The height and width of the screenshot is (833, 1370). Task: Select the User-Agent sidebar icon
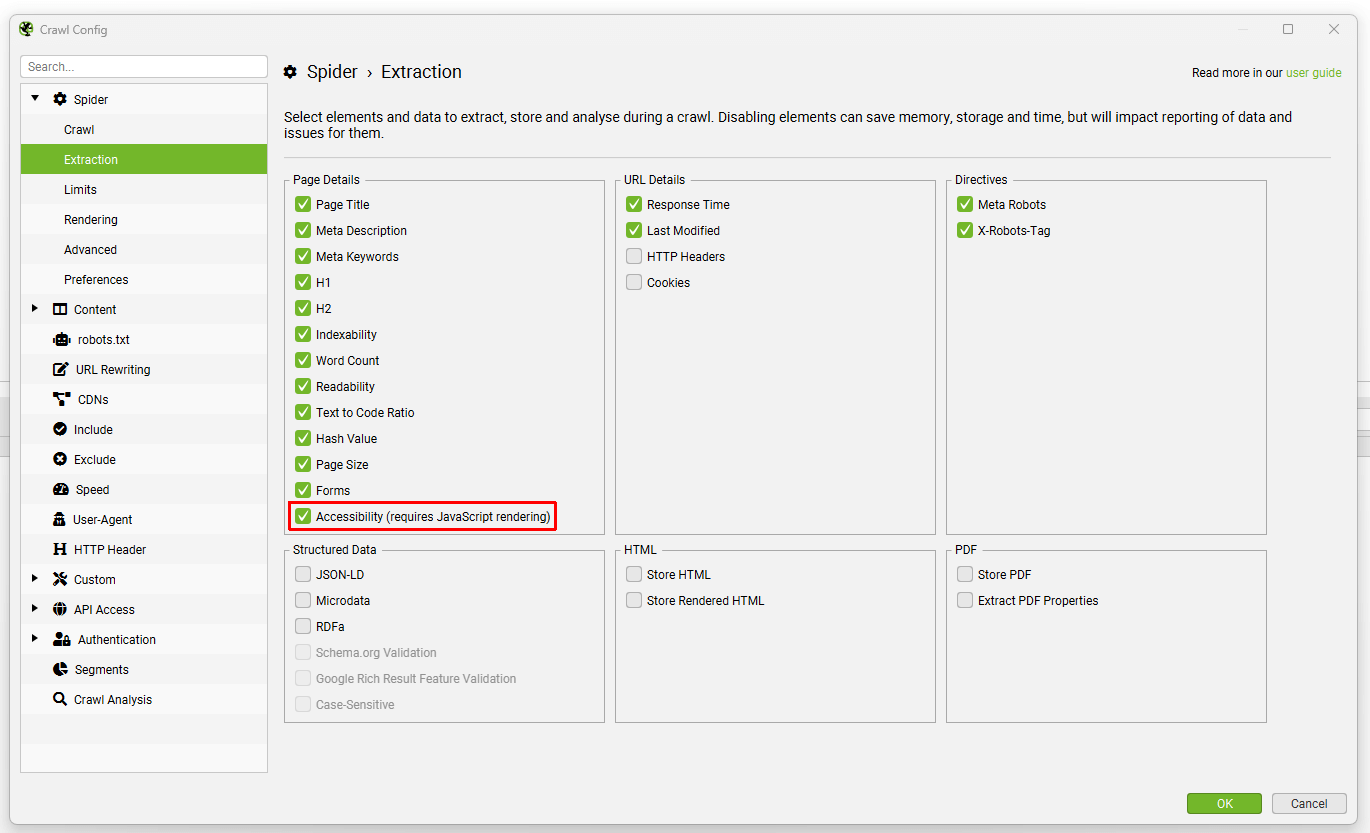point(60,519)
